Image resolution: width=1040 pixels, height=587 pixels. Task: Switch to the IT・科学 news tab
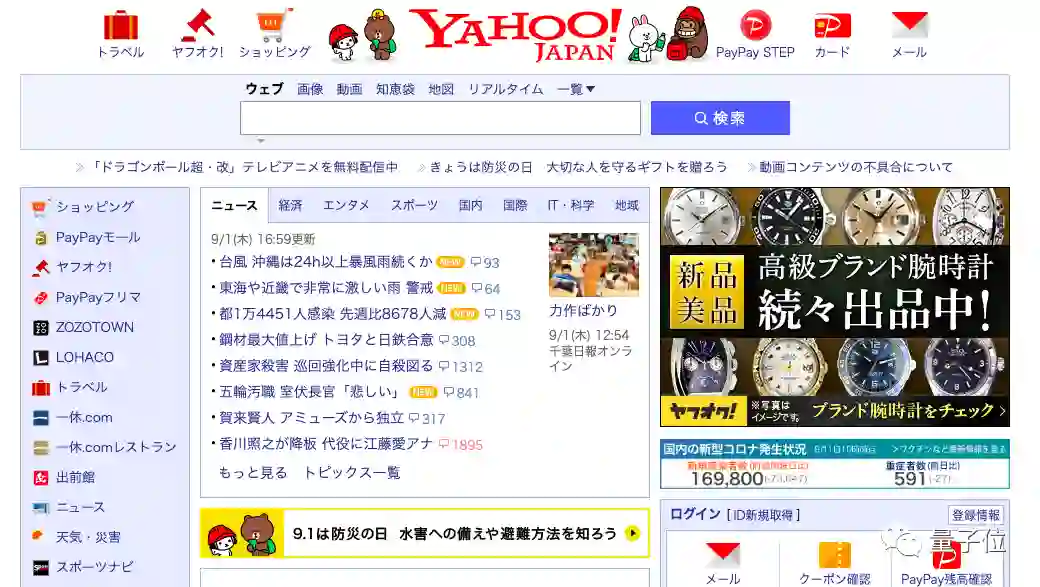pos(570,206)
